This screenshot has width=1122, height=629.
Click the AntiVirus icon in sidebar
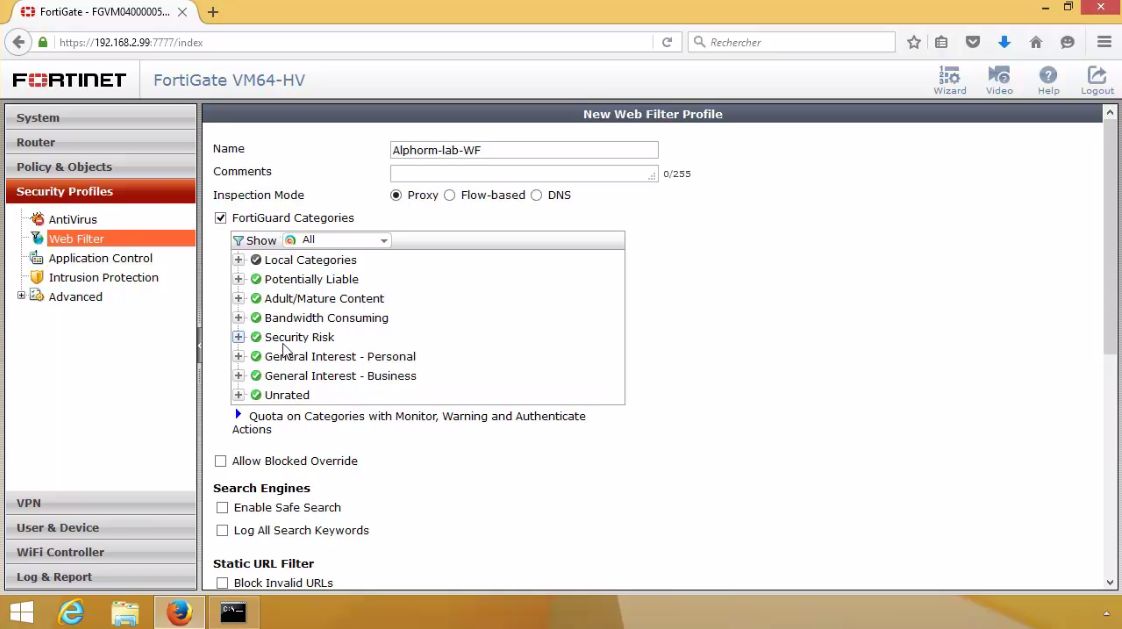click(37, 219)
